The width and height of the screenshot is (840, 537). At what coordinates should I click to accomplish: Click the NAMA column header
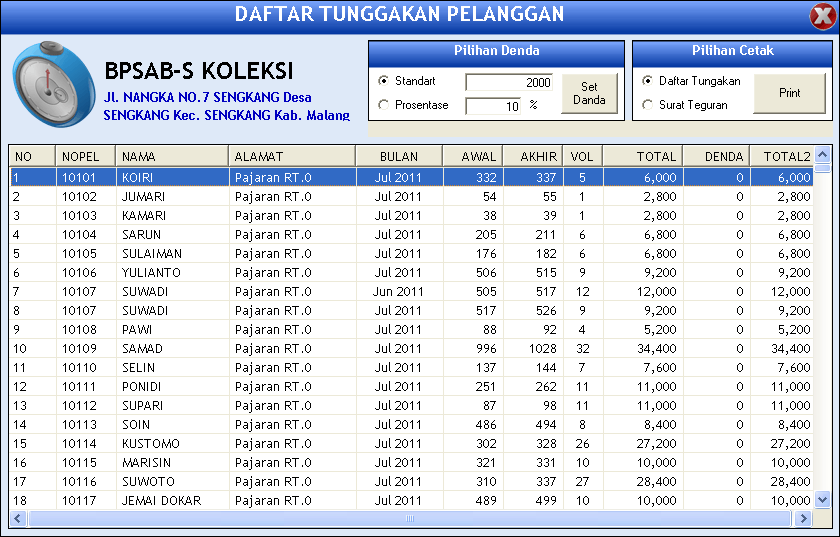point(172,156)
